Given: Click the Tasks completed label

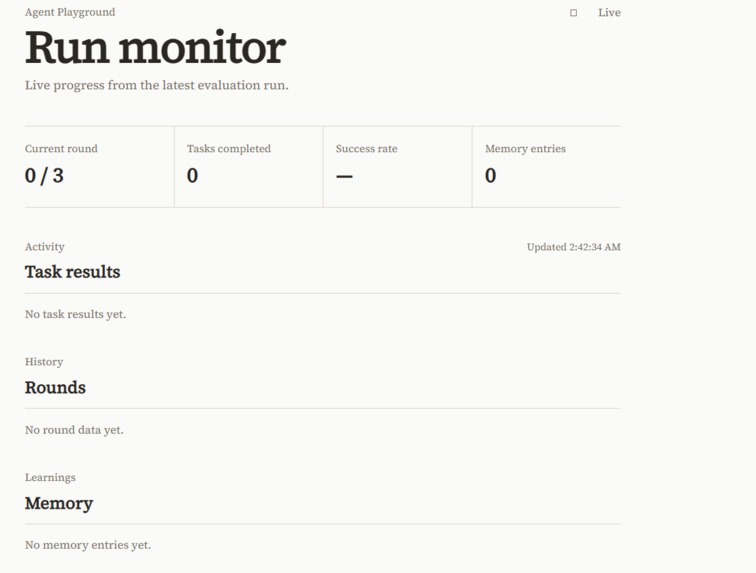Looking at the screenshot, I should click(229, 149).
